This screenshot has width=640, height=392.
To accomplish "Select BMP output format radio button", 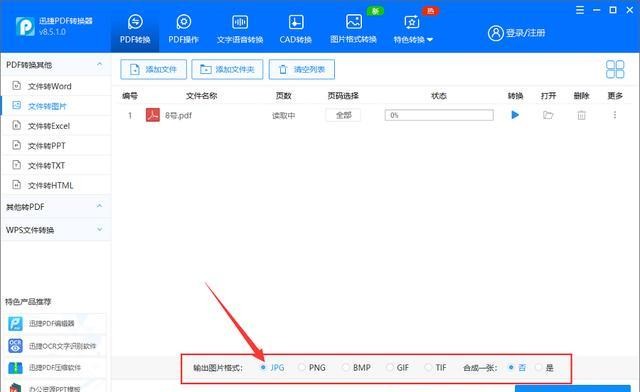I will (x=346, y=368).
